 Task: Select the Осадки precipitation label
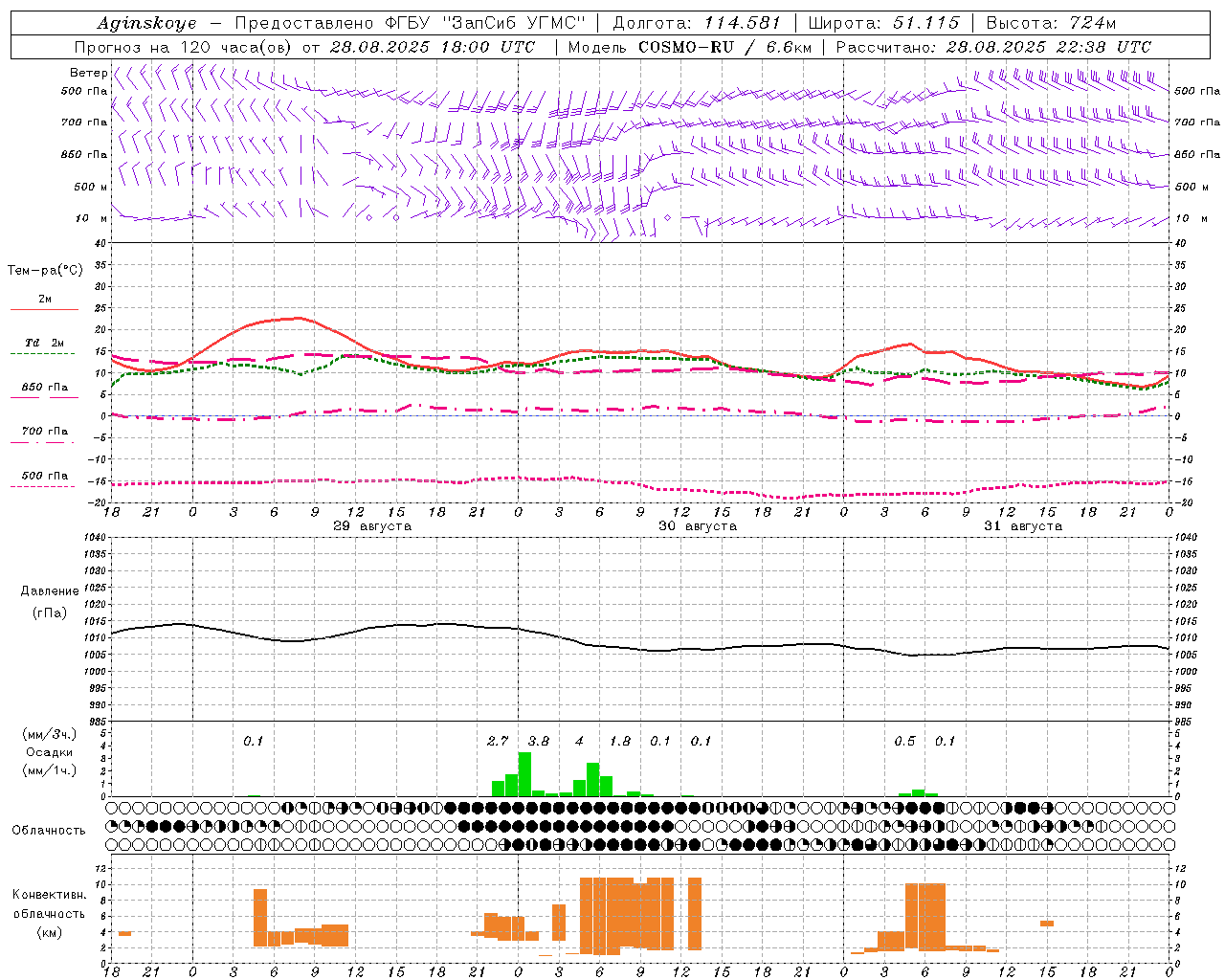pyautogui.click(x=50, y=752)
